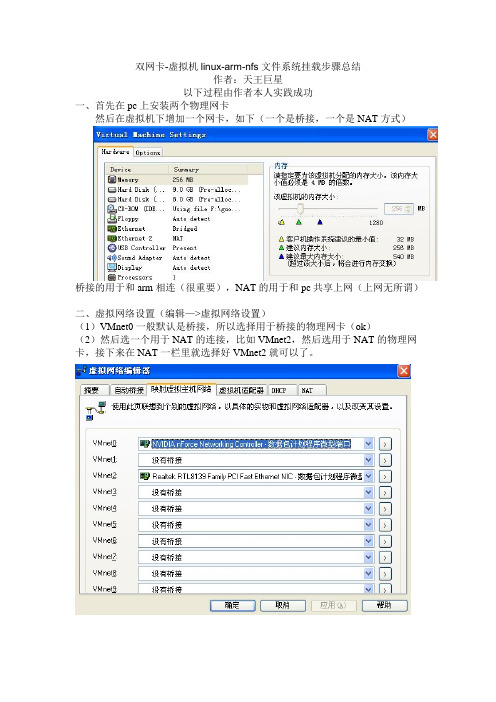Open VMnet1 arrow button settings

pyautogui.click(x=385, y=460)
